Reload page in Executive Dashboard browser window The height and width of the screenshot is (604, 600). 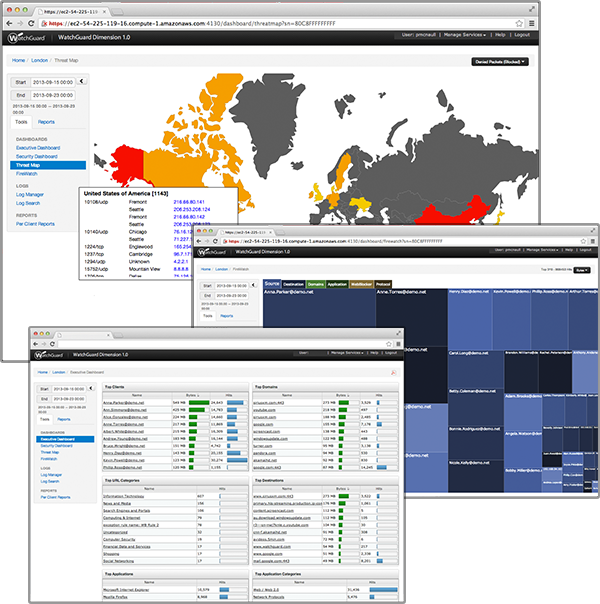(52, 344)
